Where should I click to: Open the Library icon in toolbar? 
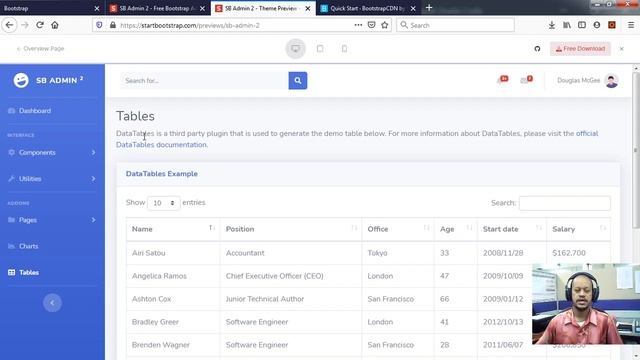pos(567,25)
